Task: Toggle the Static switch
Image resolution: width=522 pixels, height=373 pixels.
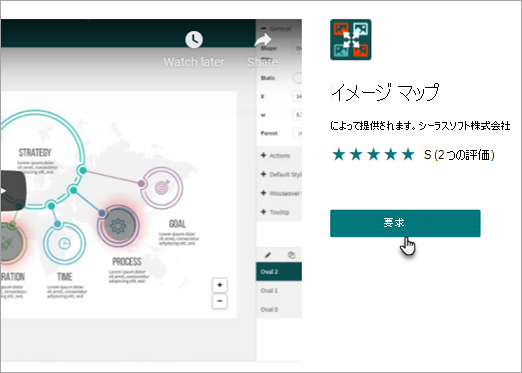Action: [297, 78]
